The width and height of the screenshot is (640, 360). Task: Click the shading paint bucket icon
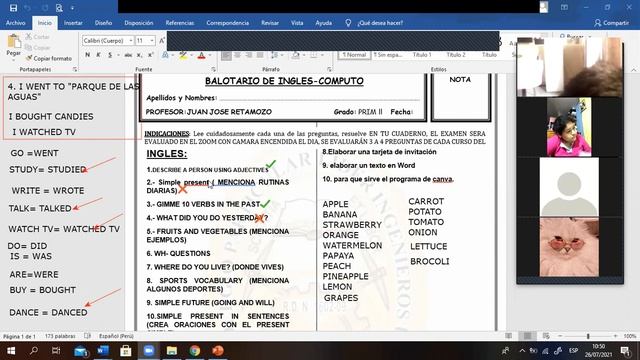[x=296, y=55]
